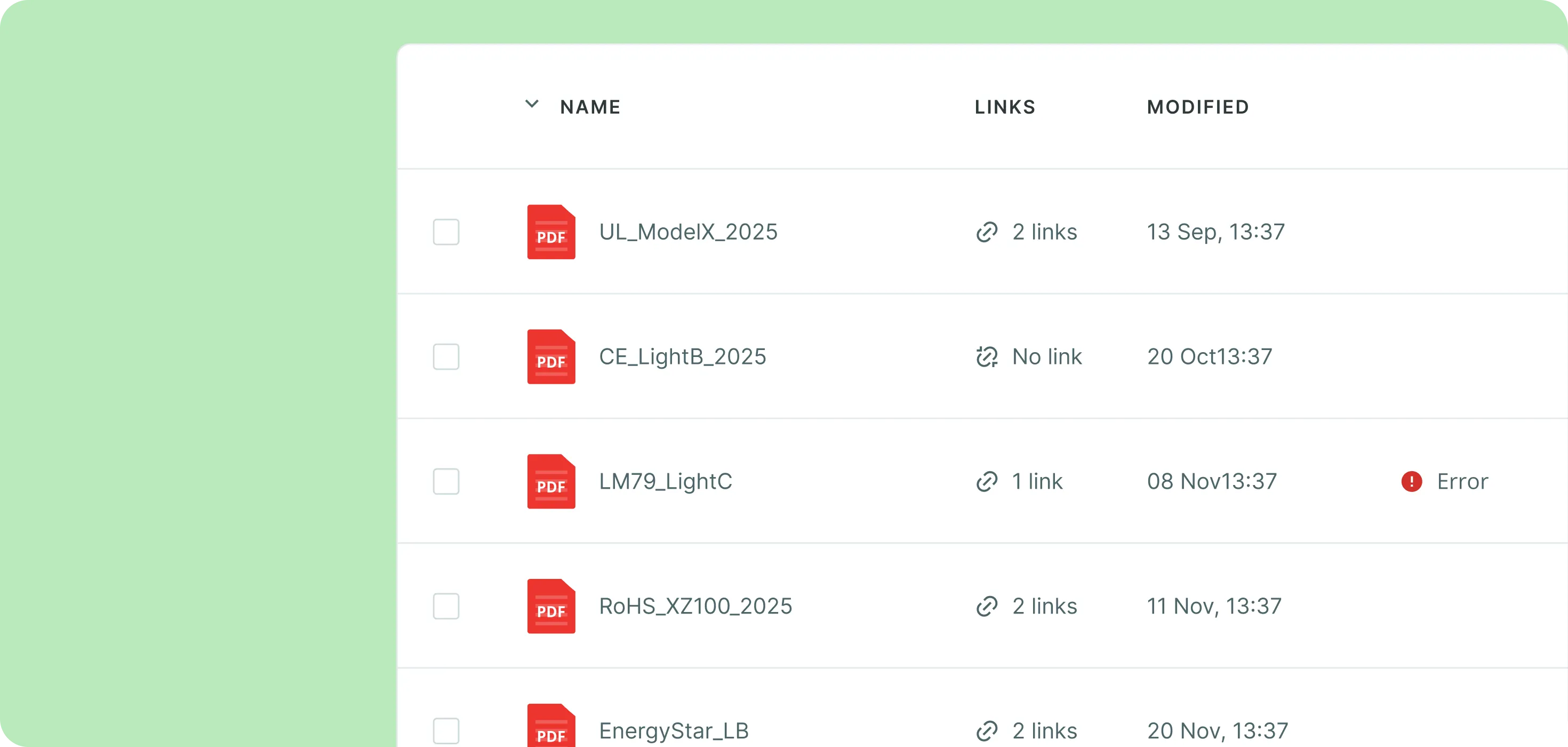This screenshot has width=1568, height=747.
Task: Click the modified date "13 Sep, 13:37"
Action: point(1215,233)
